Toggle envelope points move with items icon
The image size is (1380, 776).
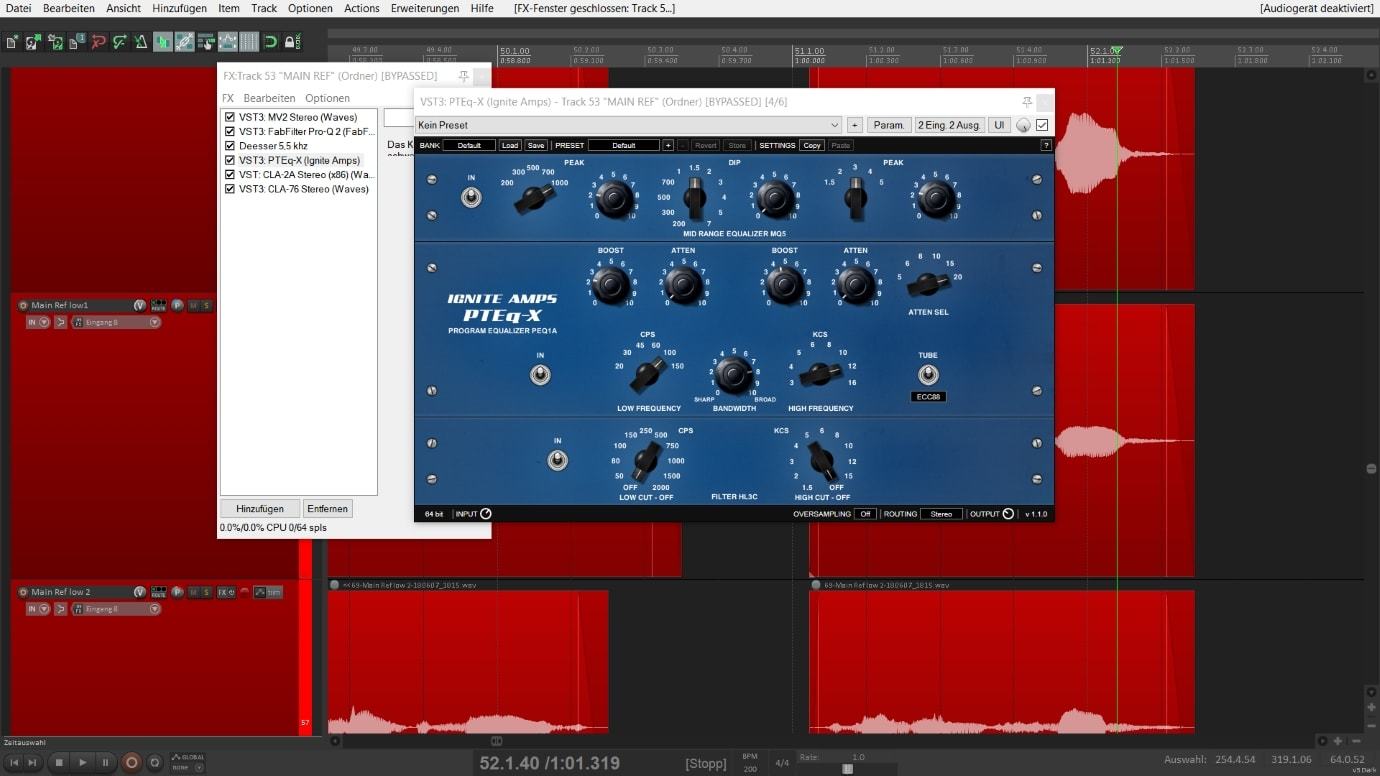pyautogui.click(x=228, y=42)
